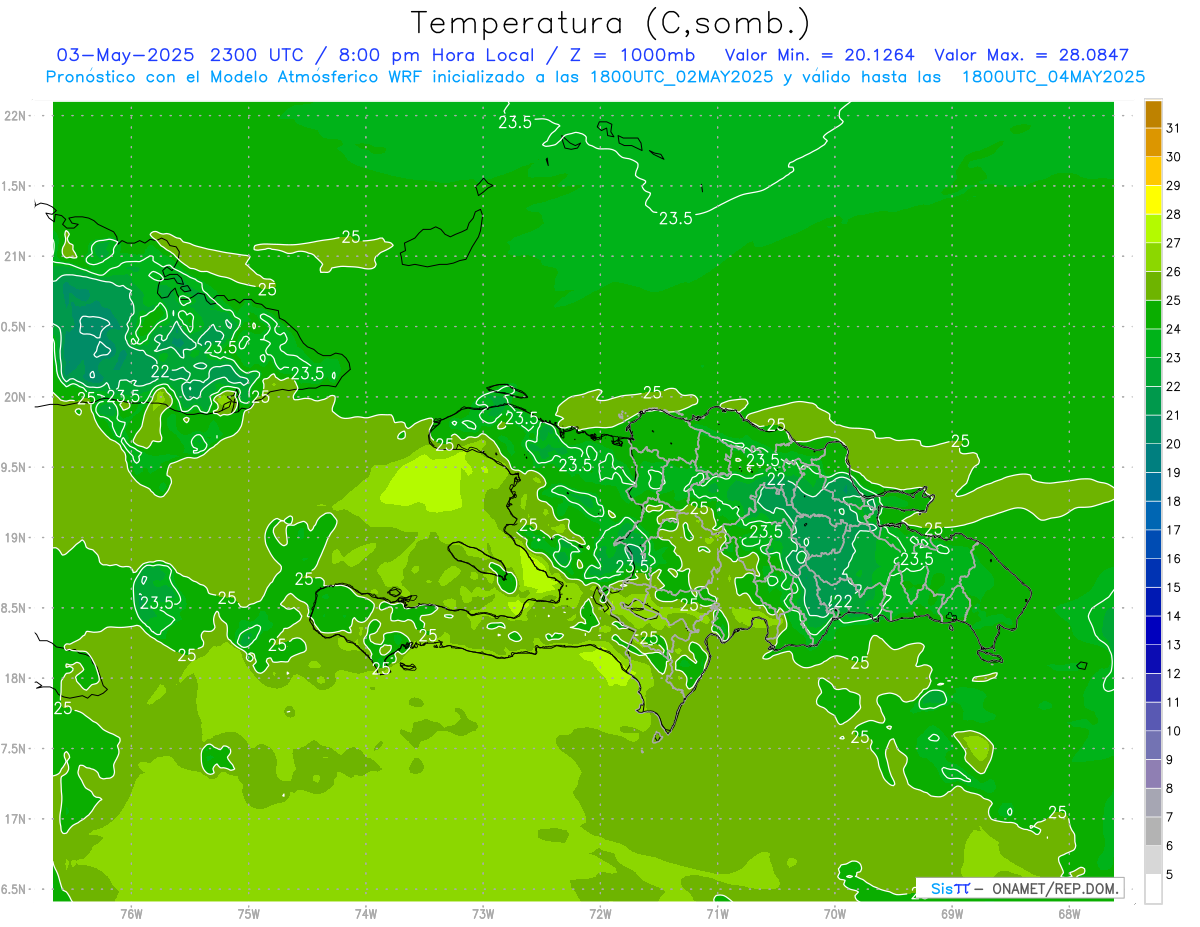This screenshot has width=1200, height=927.
Task: Click the 6.5N latitude axis label
Action: [x=14, y=889]
